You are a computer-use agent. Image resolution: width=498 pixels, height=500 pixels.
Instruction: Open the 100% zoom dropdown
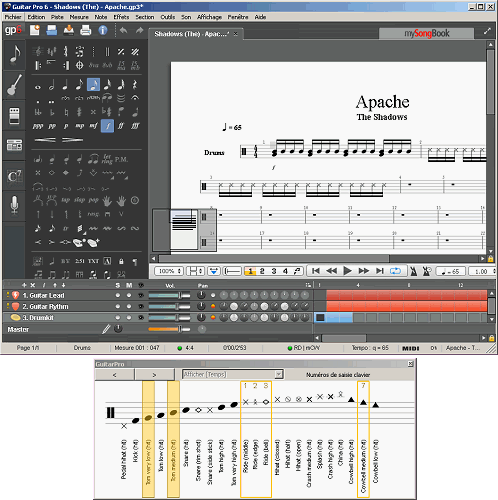tap(169, 271)
